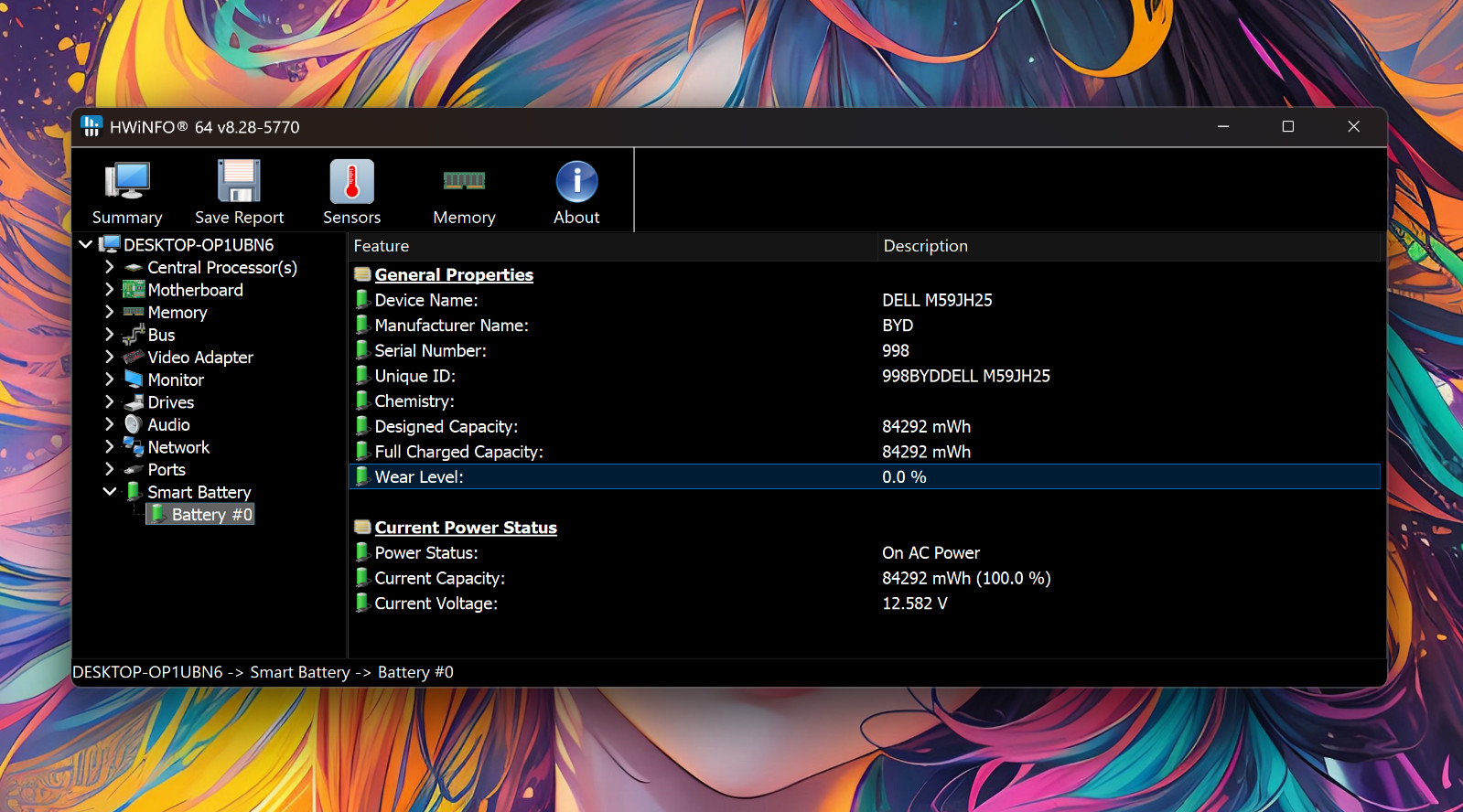Expand the Video Adapter node
Viewport: 1463px width, 812px height.
tap(109, 357)
